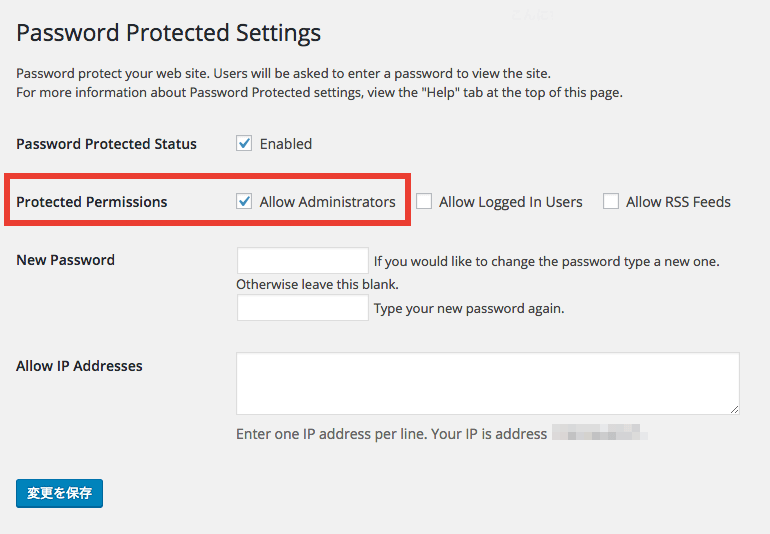Click the Password Protected Settings heading
This screenshot has height=534, width=770.
(x=168, y=33)
